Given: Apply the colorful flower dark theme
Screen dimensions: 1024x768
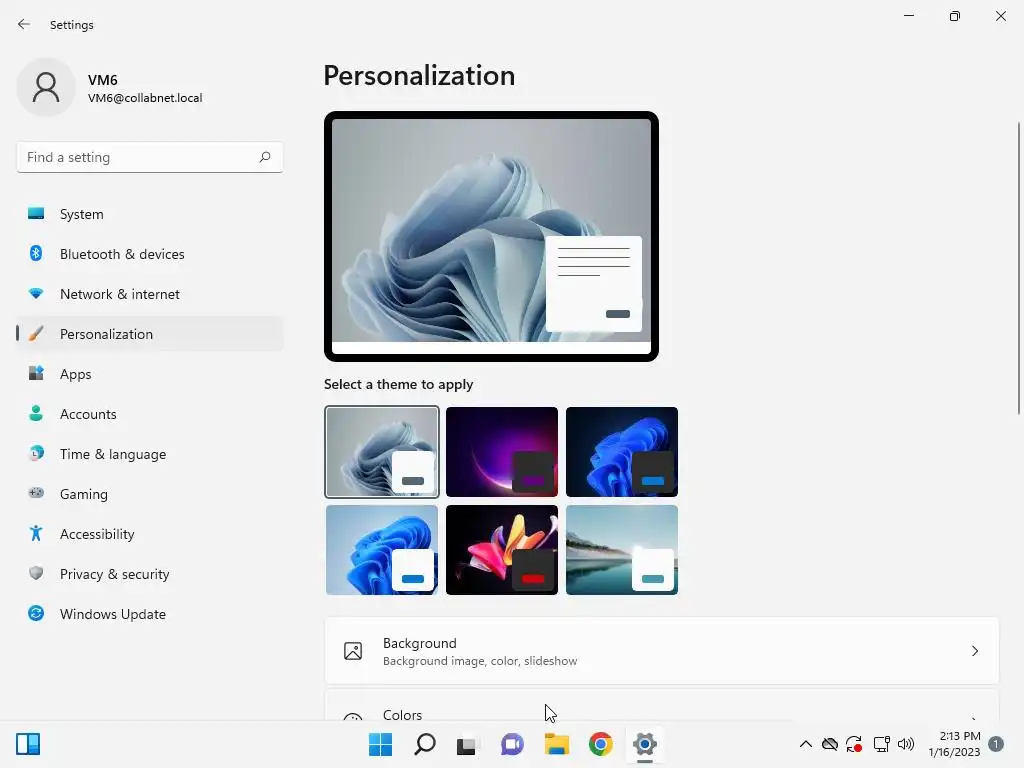Looking at the screenshot, I should click(x=502, y=550).
